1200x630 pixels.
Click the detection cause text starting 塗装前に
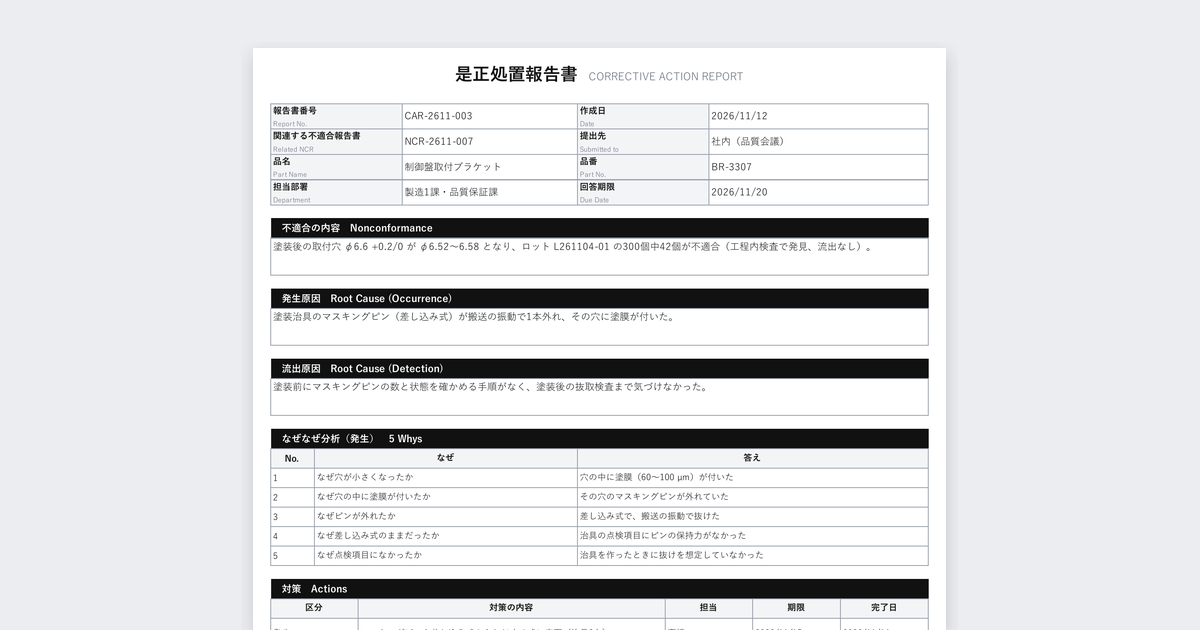pos(491,387)
